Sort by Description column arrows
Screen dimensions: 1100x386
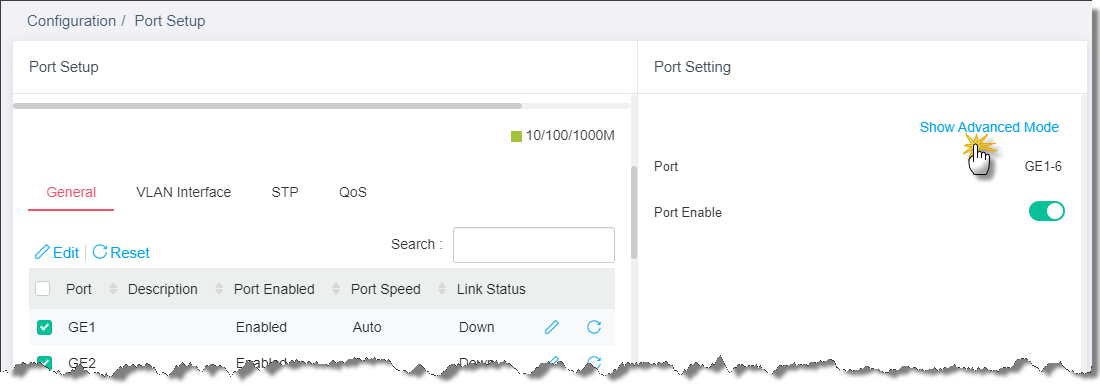(219, 289)
